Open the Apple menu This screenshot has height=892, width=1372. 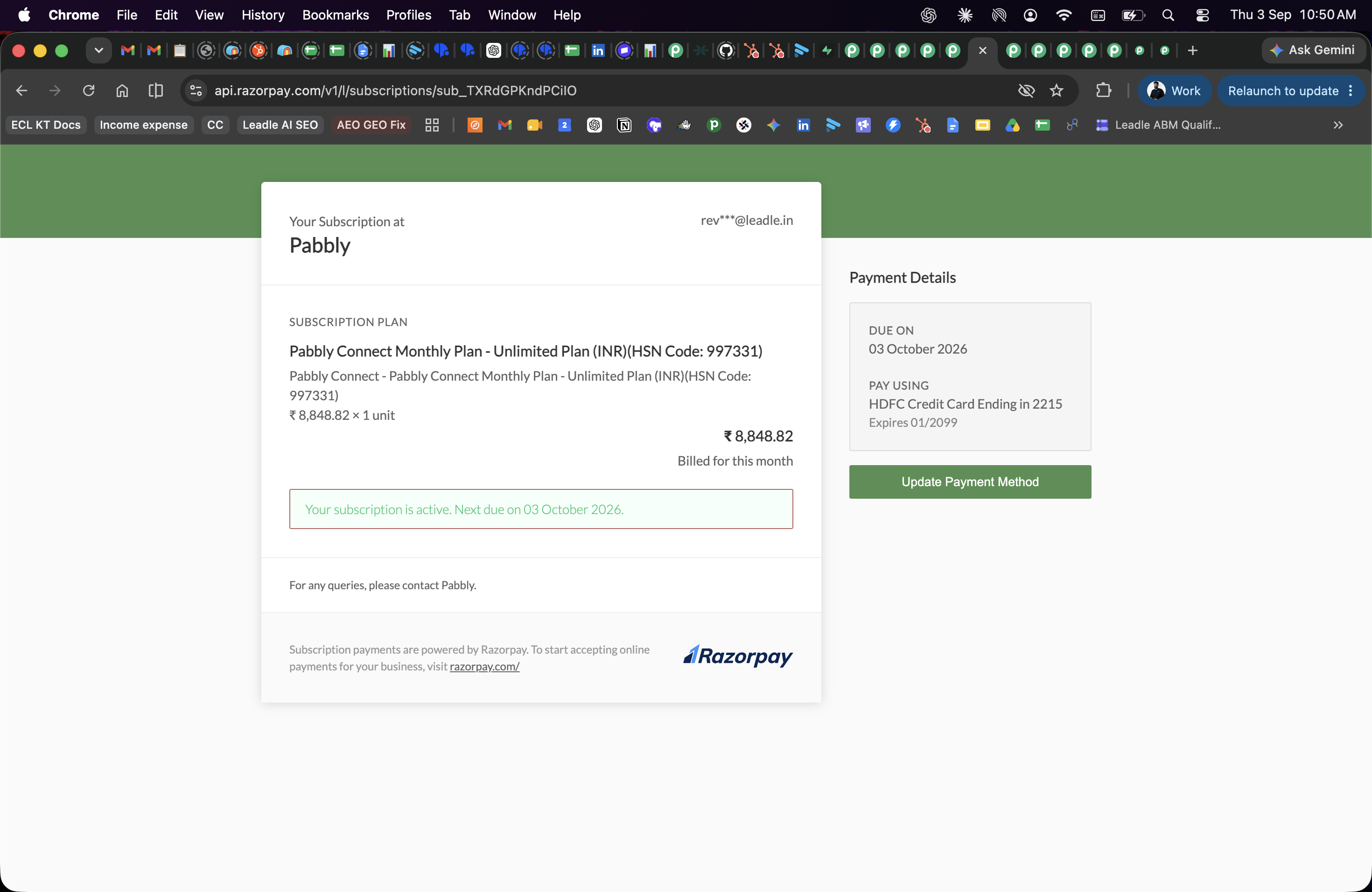24,15
